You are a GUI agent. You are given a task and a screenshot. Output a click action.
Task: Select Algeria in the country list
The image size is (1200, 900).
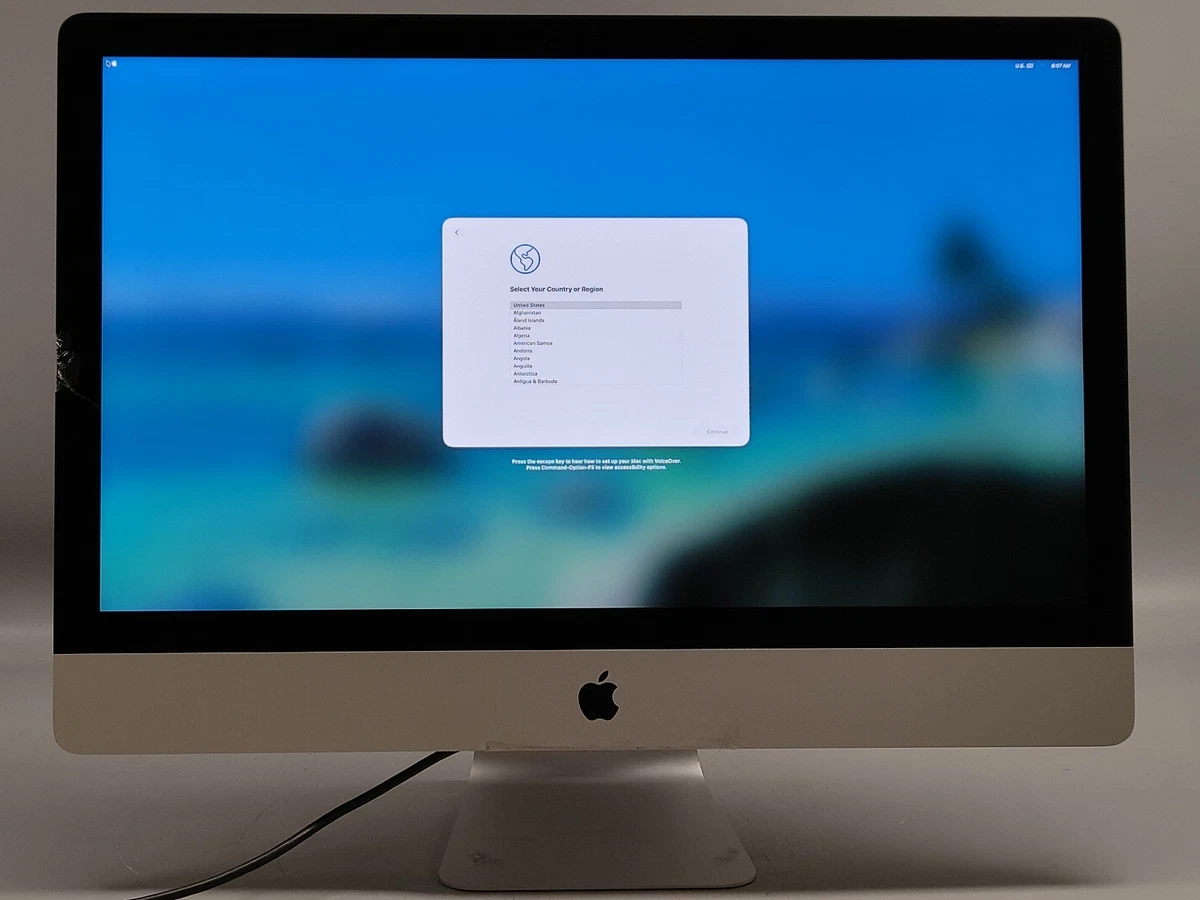coord(596,336)
